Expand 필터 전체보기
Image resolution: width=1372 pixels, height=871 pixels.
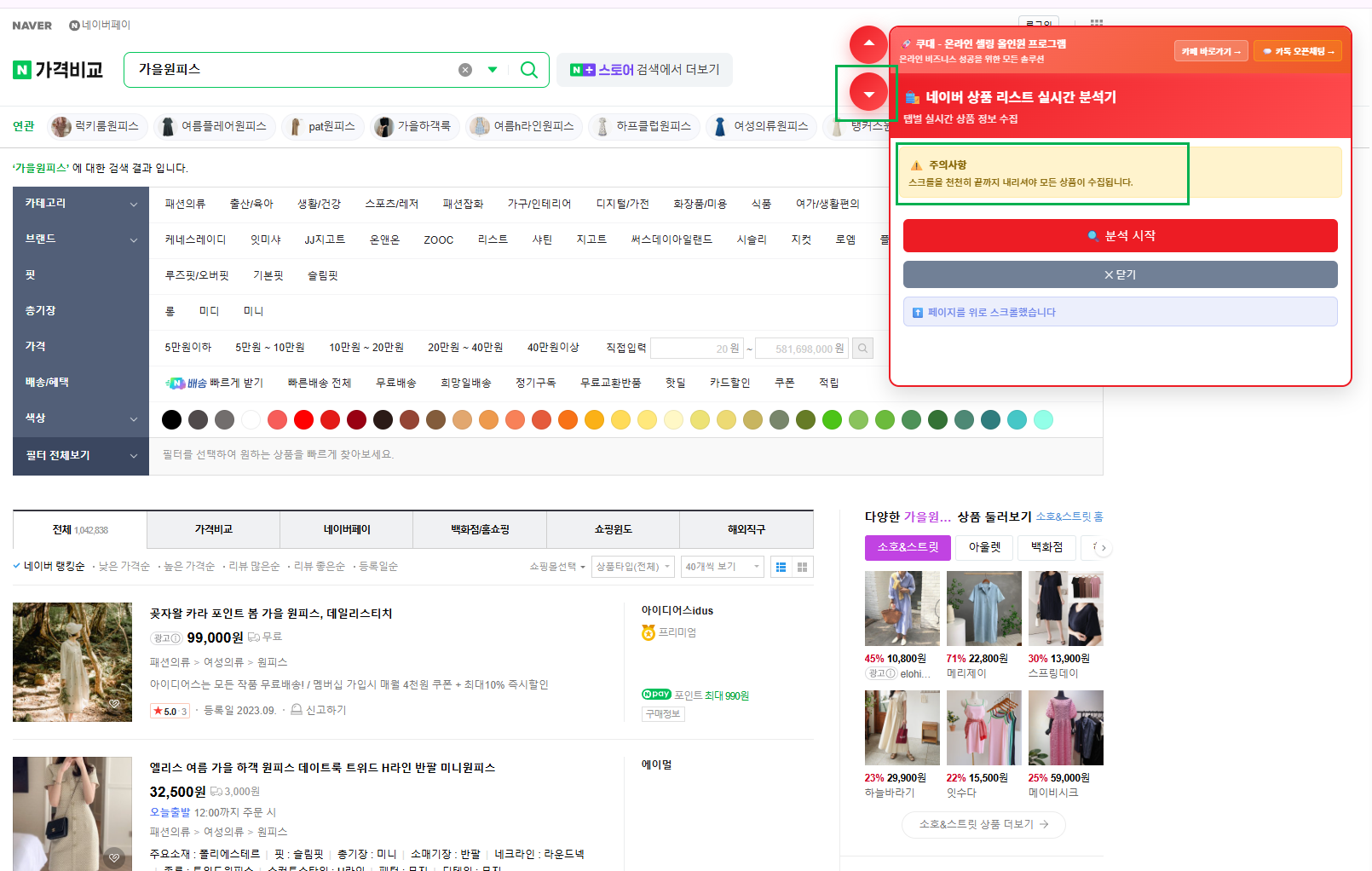(81, 456)
